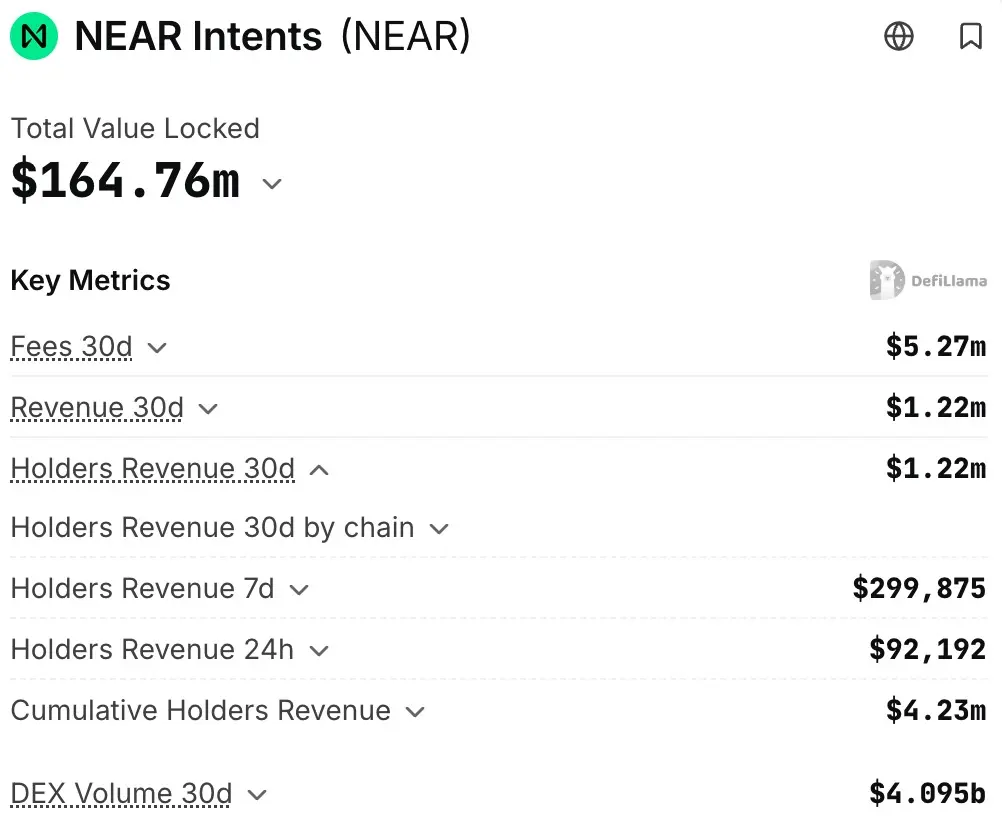1002x838 pixels.
Task: Expand the DEX Volume 30d chevron
Action: click(257, 795)
